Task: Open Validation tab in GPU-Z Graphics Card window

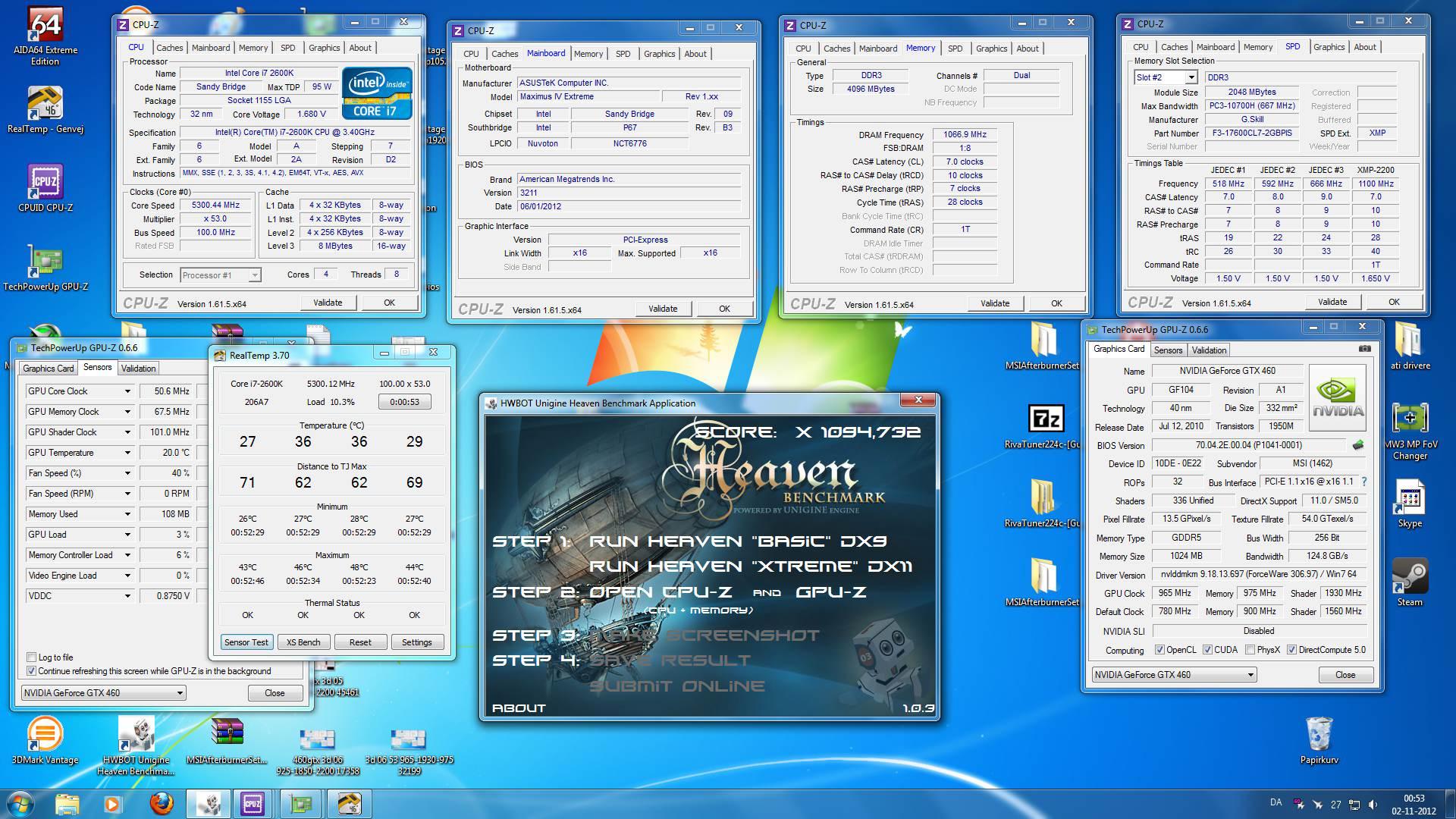Action: pyautogui.click(x=1209, y=350)
